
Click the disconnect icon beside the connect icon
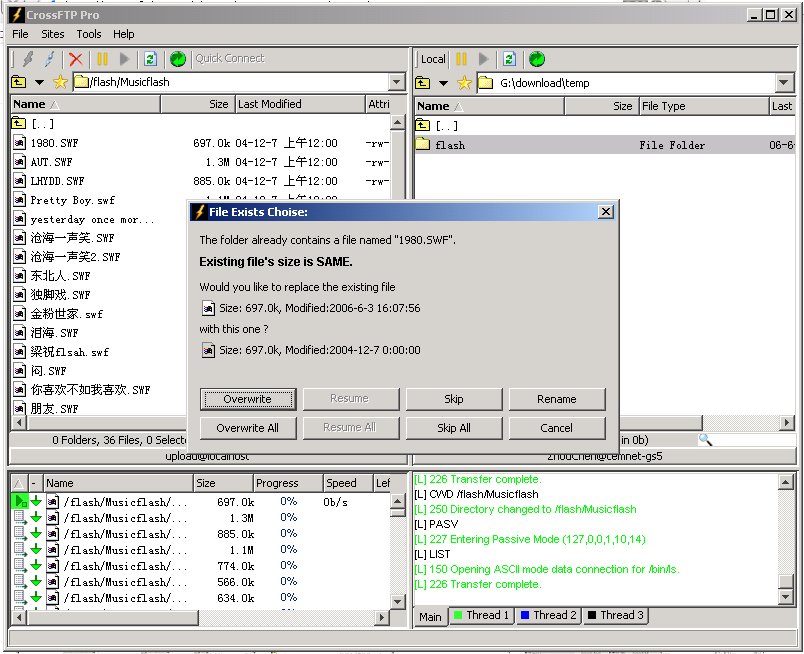[49, 59]
